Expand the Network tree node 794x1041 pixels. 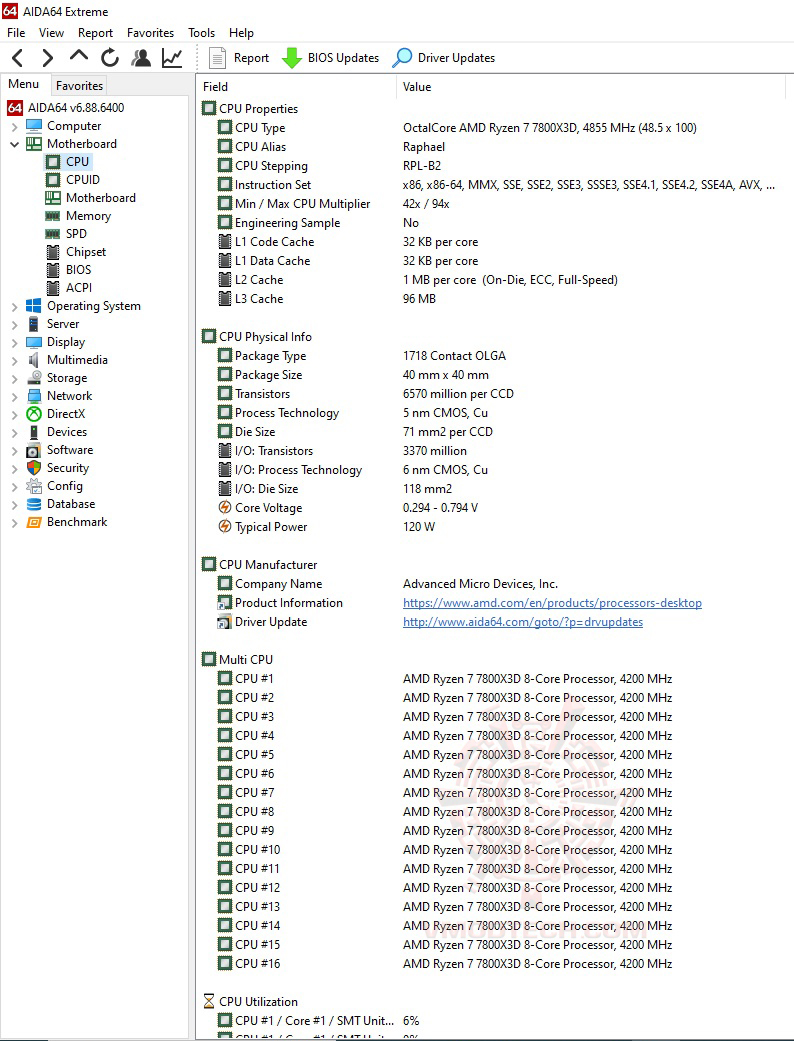click(x=15, y=396)
